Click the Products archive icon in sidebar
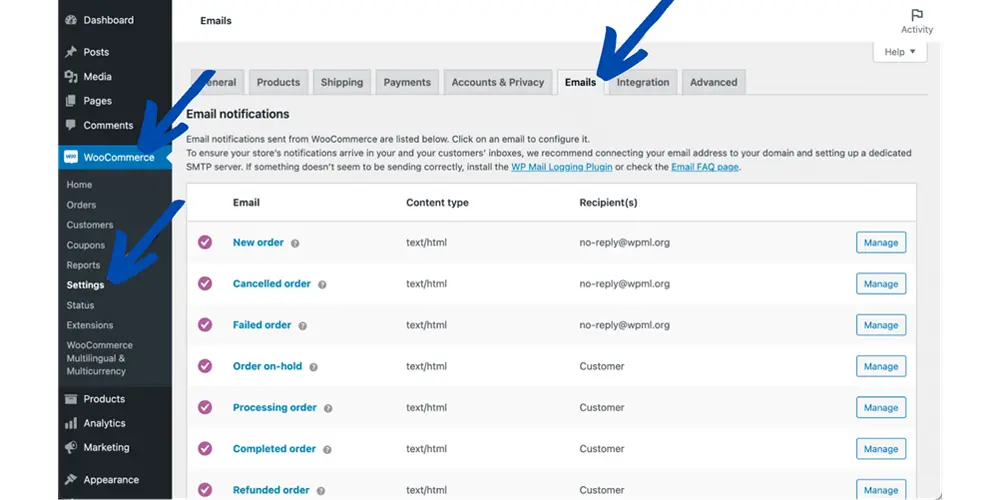Screen dimensions: 1000x500 coord(71,399)
